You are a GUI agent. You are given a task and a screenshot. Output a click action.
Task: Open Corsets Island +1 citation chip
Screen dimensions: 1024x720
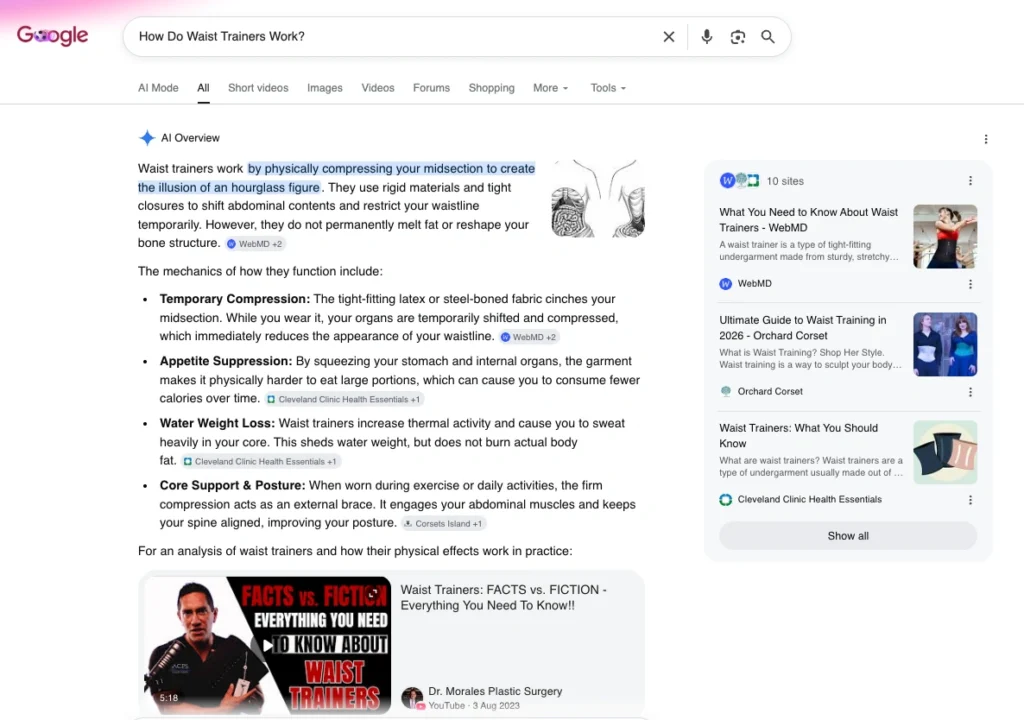click(443, 523)
